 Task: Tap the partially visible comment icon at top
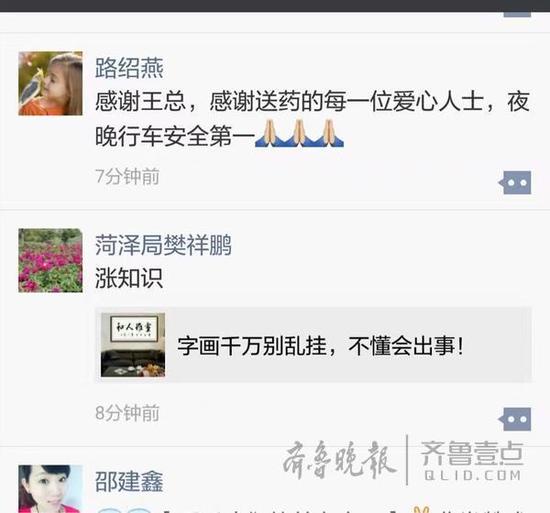tap(517, 14)
